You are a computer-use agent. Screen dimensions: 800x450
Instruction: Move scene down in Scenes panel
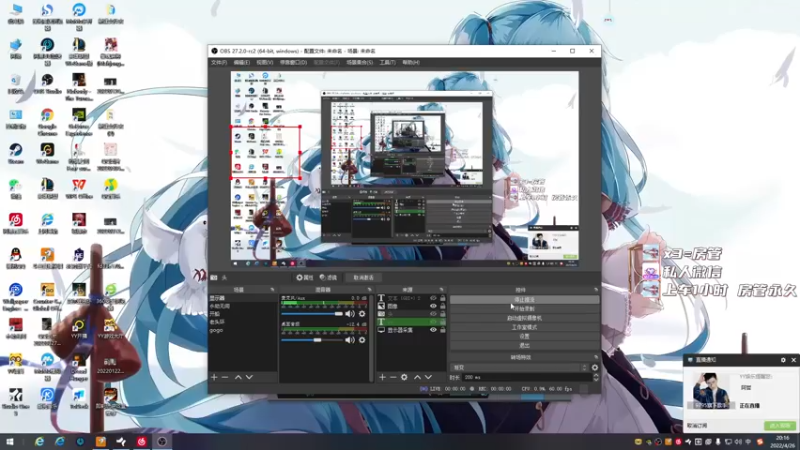tap(249, 377)
